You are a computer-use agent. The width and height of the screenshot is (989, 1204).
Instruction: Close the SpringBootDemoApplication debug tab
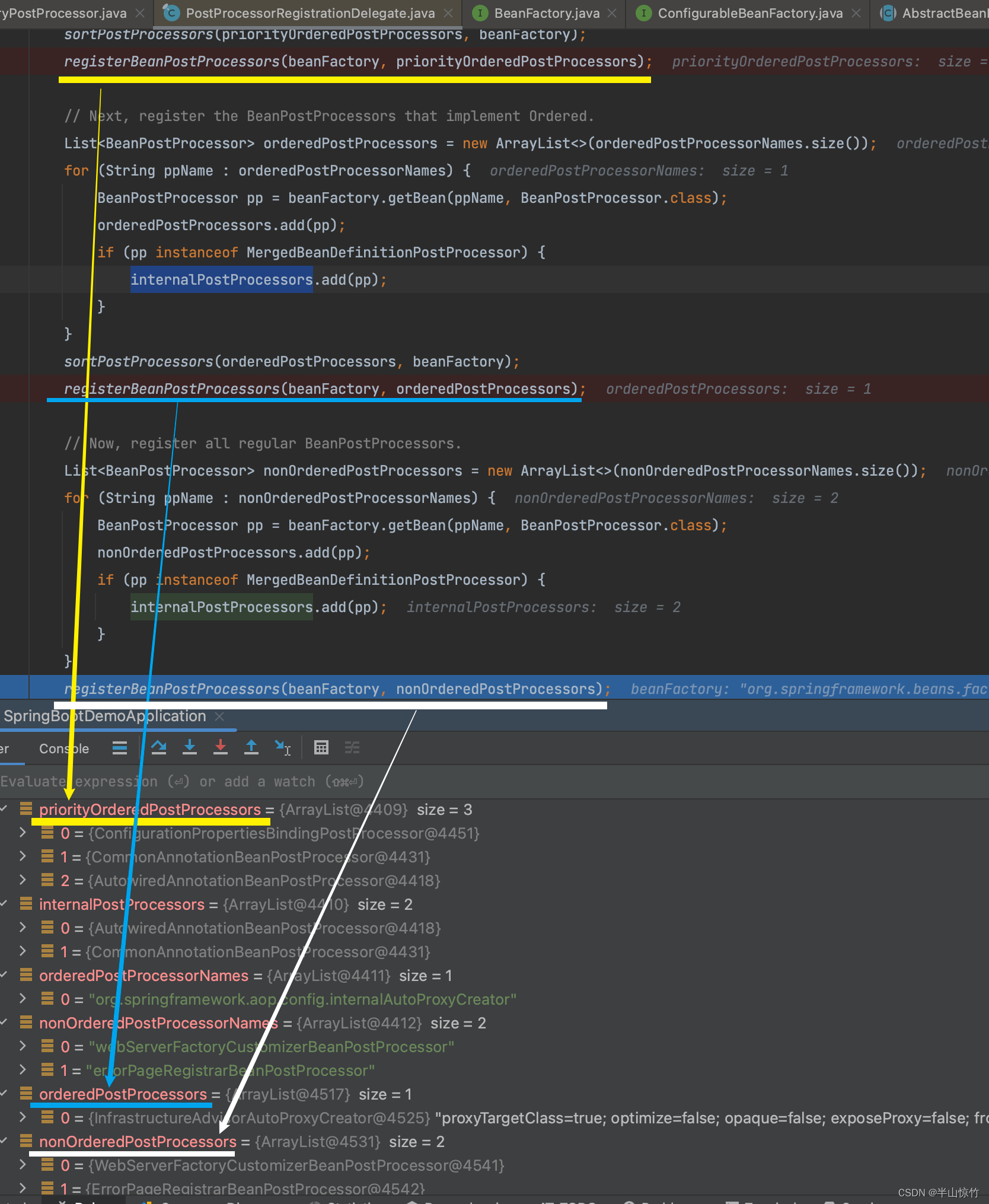tap(219, 716)
